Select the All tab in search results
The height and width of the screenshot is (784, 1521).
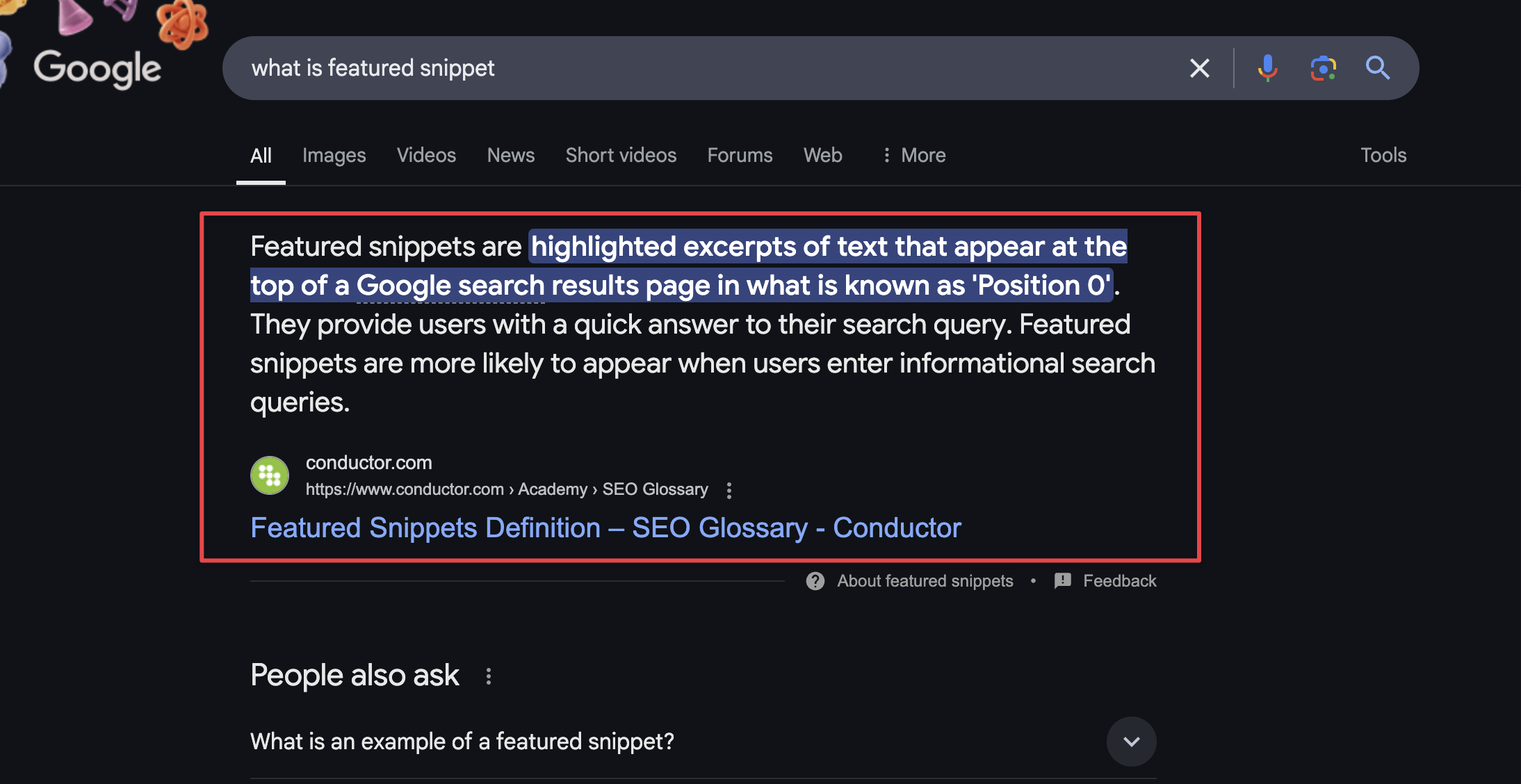click(x=262, y=155)
